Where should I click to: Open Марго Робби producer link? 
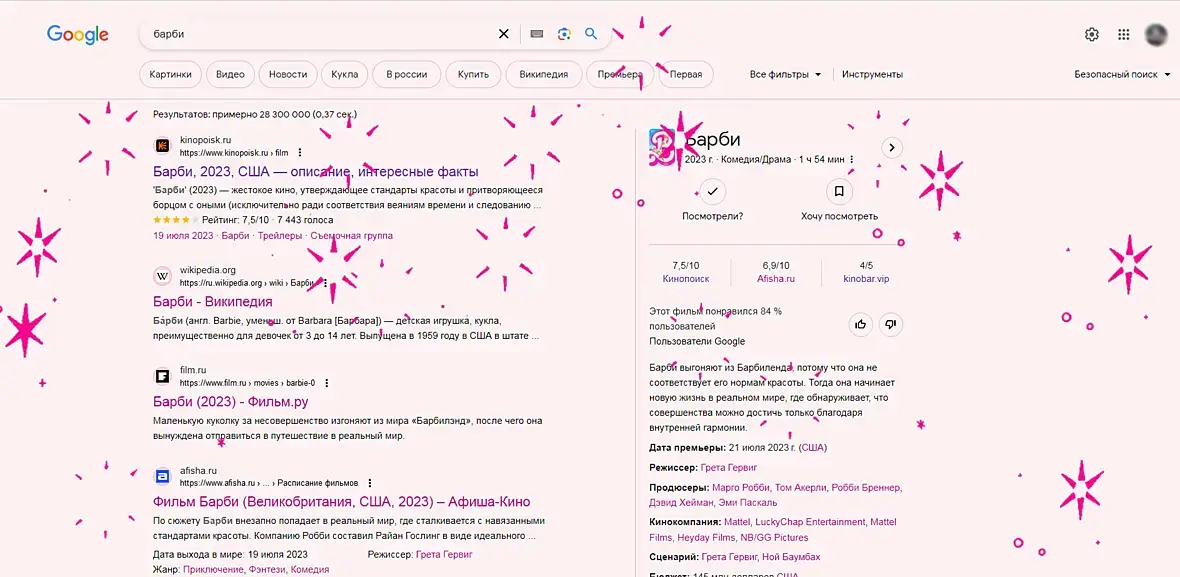tap(741, 487)
